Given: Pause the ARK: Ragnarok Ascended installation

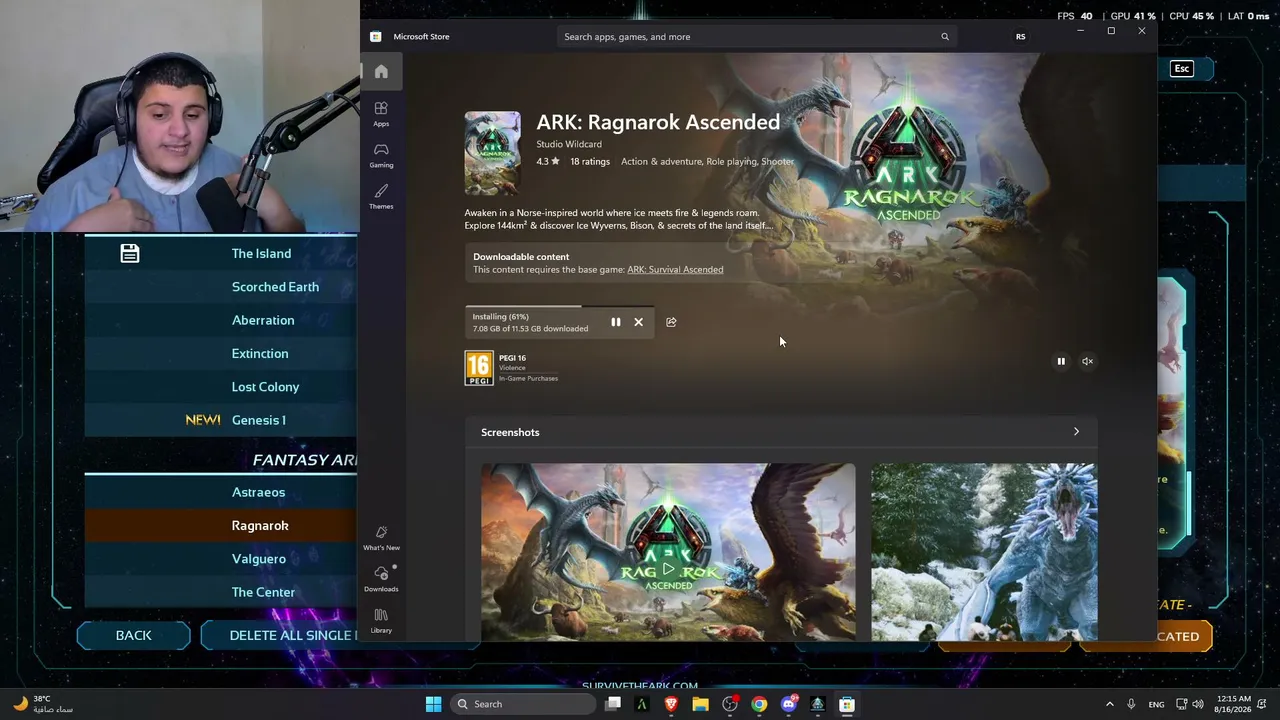Looking at the screenshot, I should point(616,322).
